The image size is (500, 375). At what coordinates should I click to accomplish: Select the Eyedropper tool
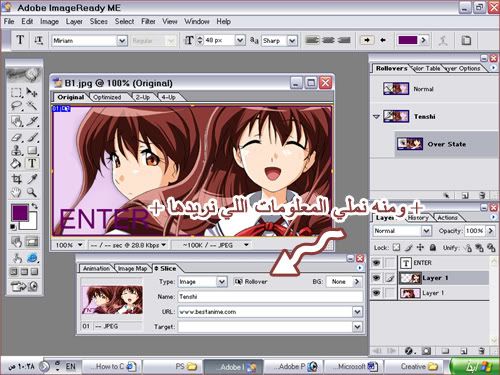32,179
